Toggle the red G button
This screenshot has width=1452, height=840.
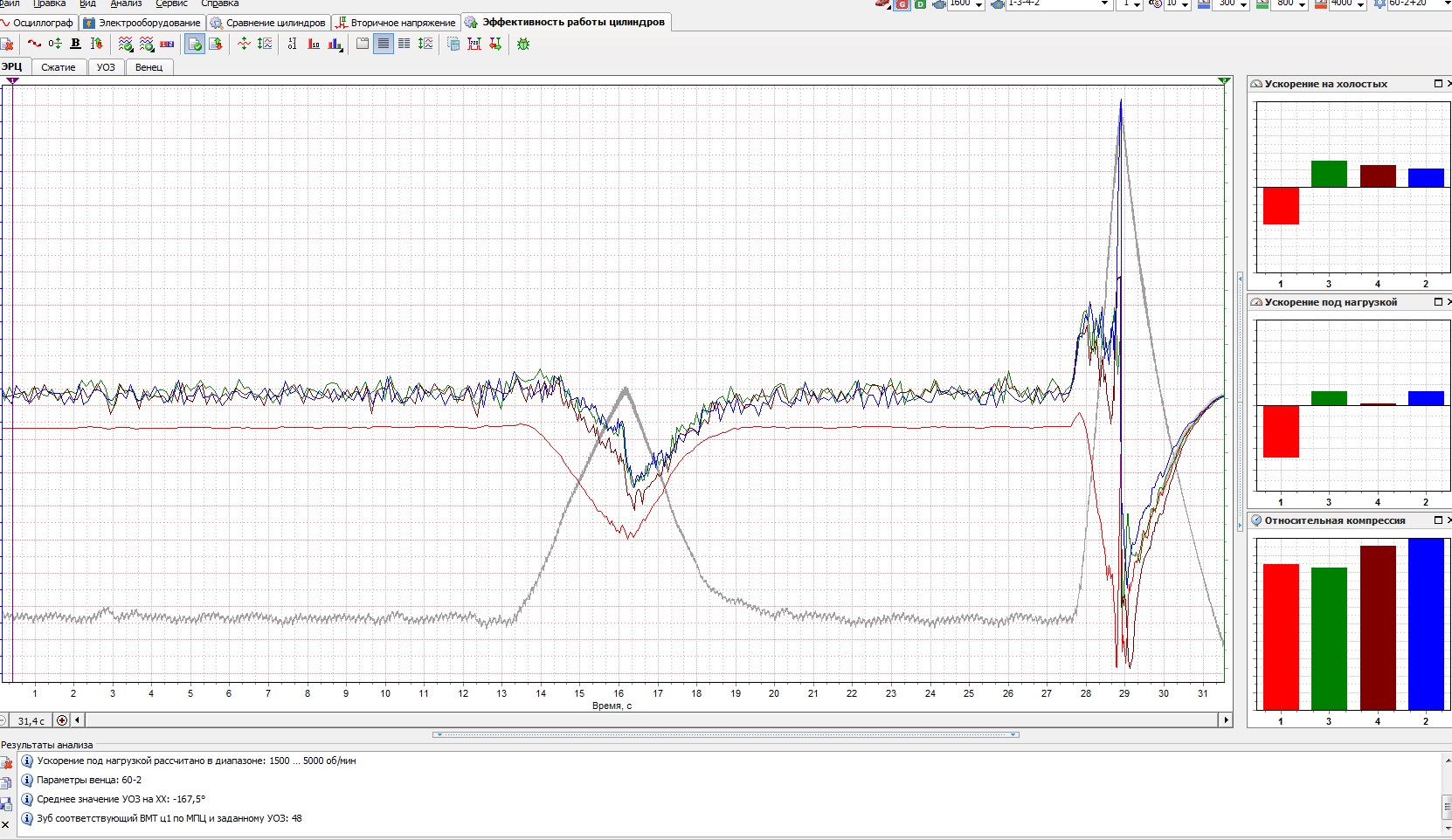click(x=902, y=4)
